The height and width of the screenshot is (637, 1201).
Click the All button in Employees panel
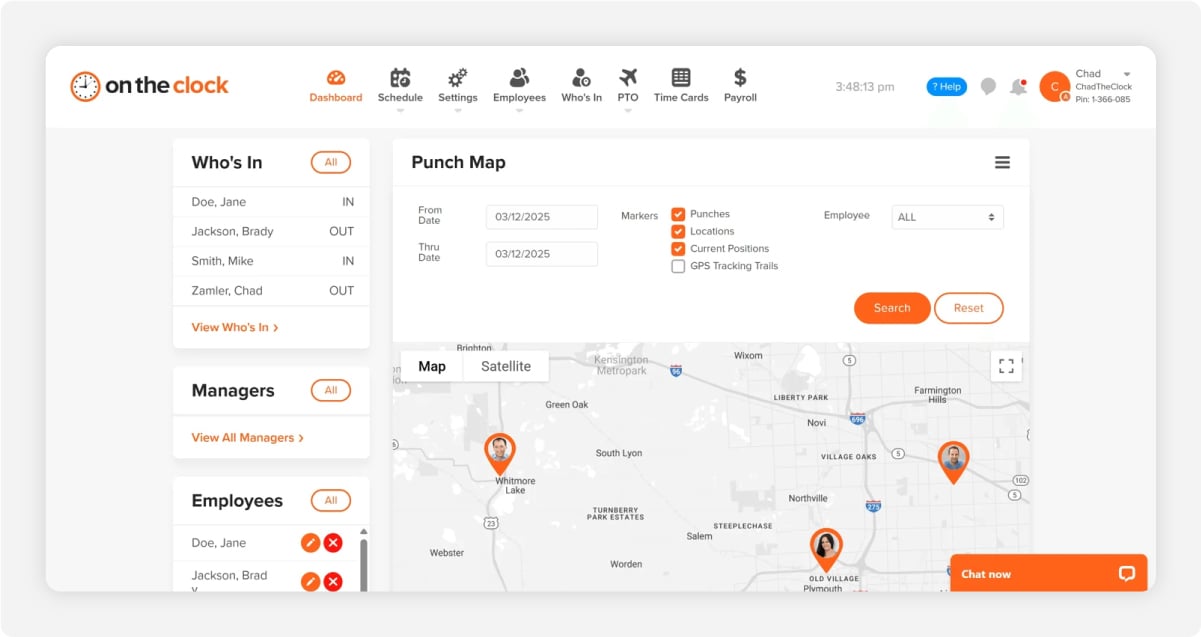tap(331, 500)
